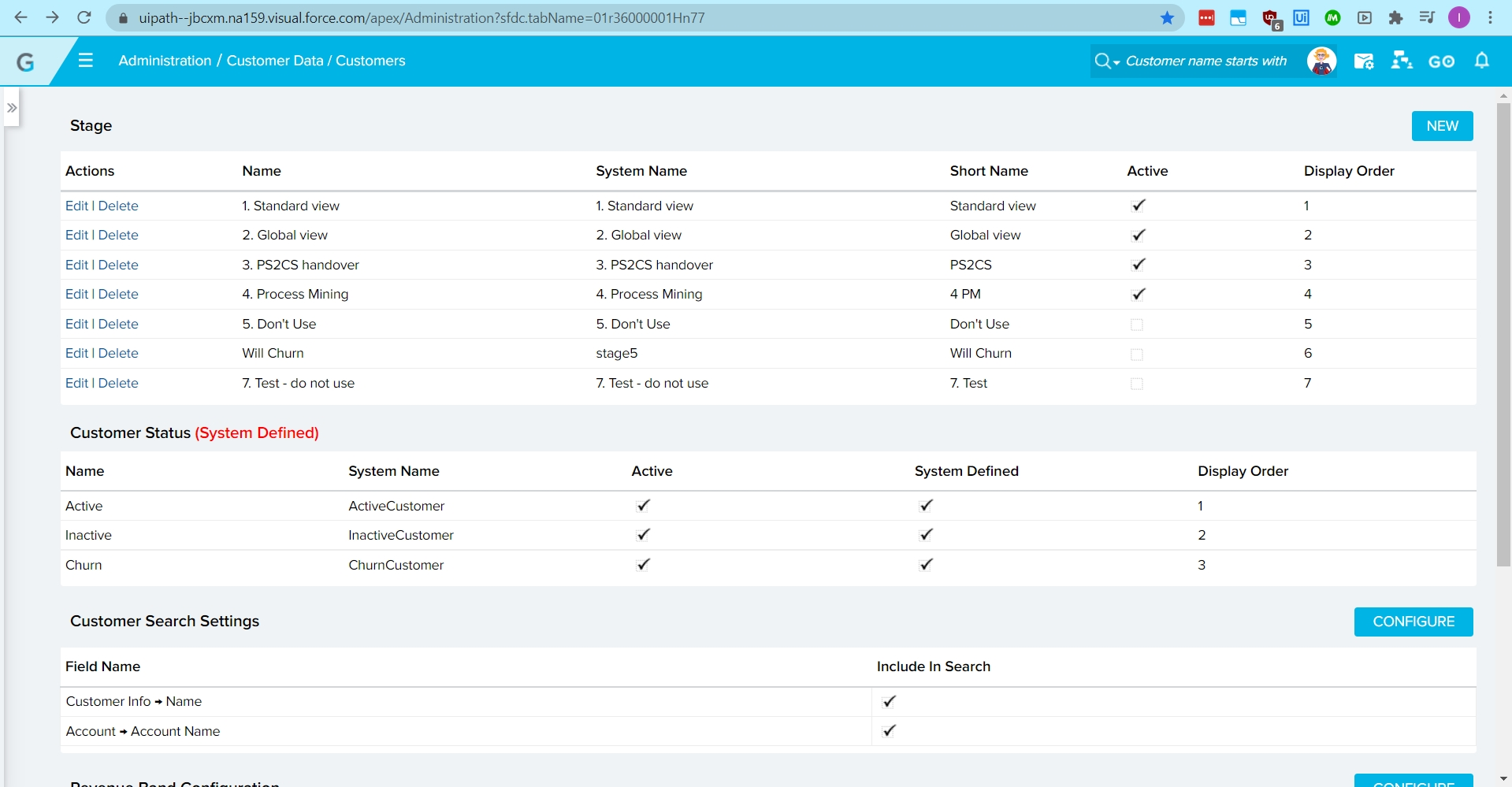Open the play-button extension icon
The width and height of the screenshot is (1512, 787).
tap(1365, 17)
